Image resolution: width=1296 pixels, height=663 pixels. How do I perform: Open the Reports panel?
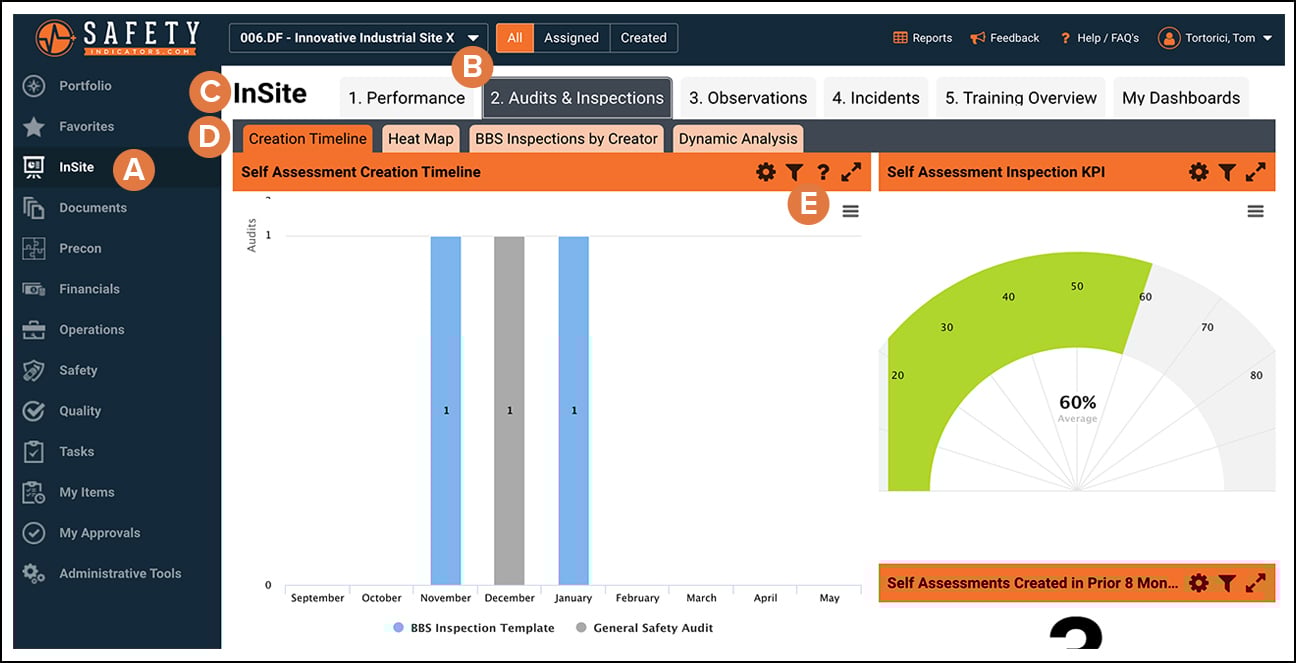tap(921, 37)
